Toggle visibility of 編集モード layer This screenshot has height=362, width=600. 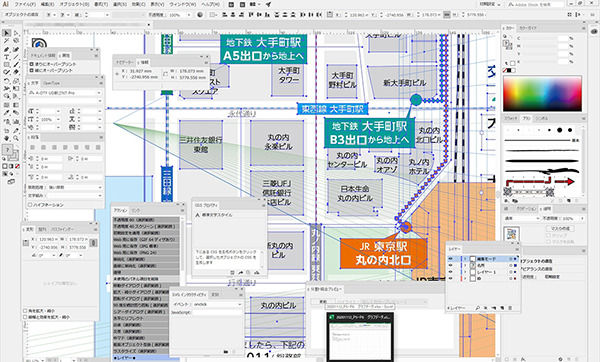tap(451, 259)
